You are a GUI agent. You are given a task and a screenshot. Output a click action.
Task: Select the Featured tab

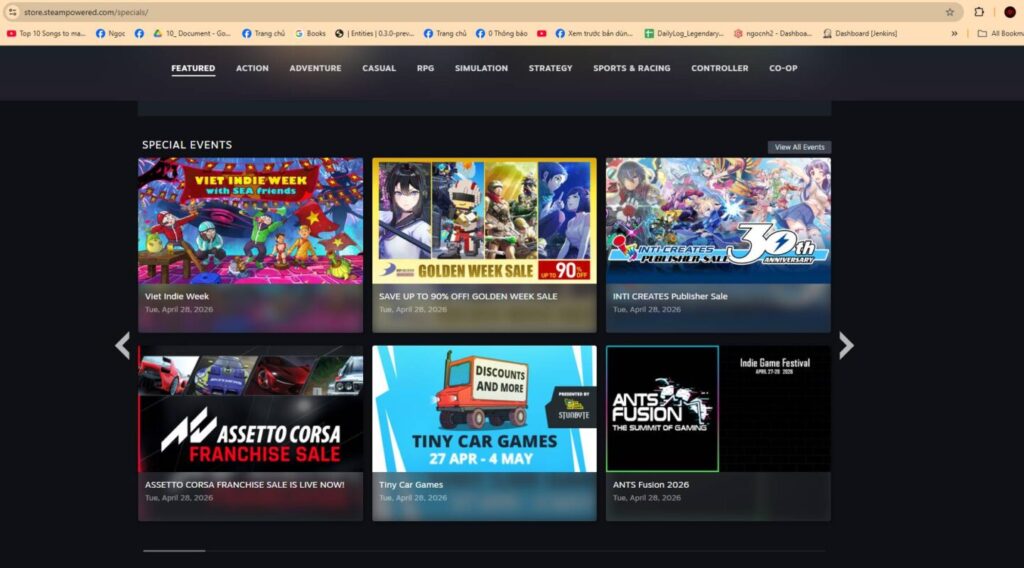(193, 68)
